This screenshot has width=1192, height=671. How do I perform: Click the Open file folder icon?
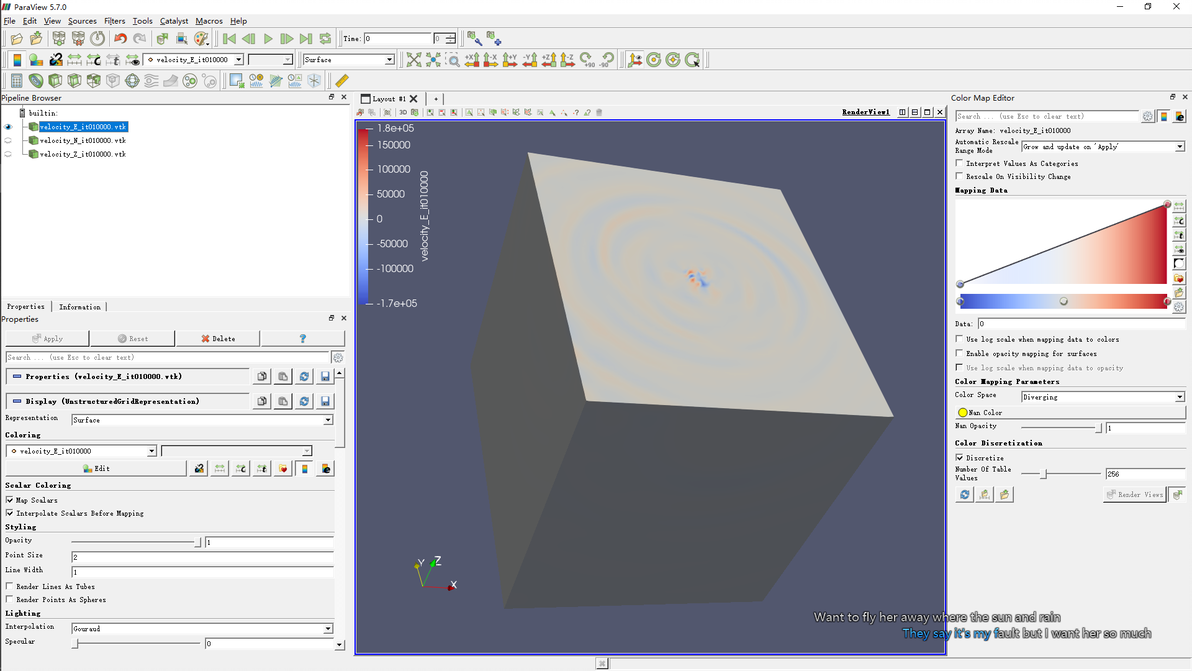click(17, 39)
